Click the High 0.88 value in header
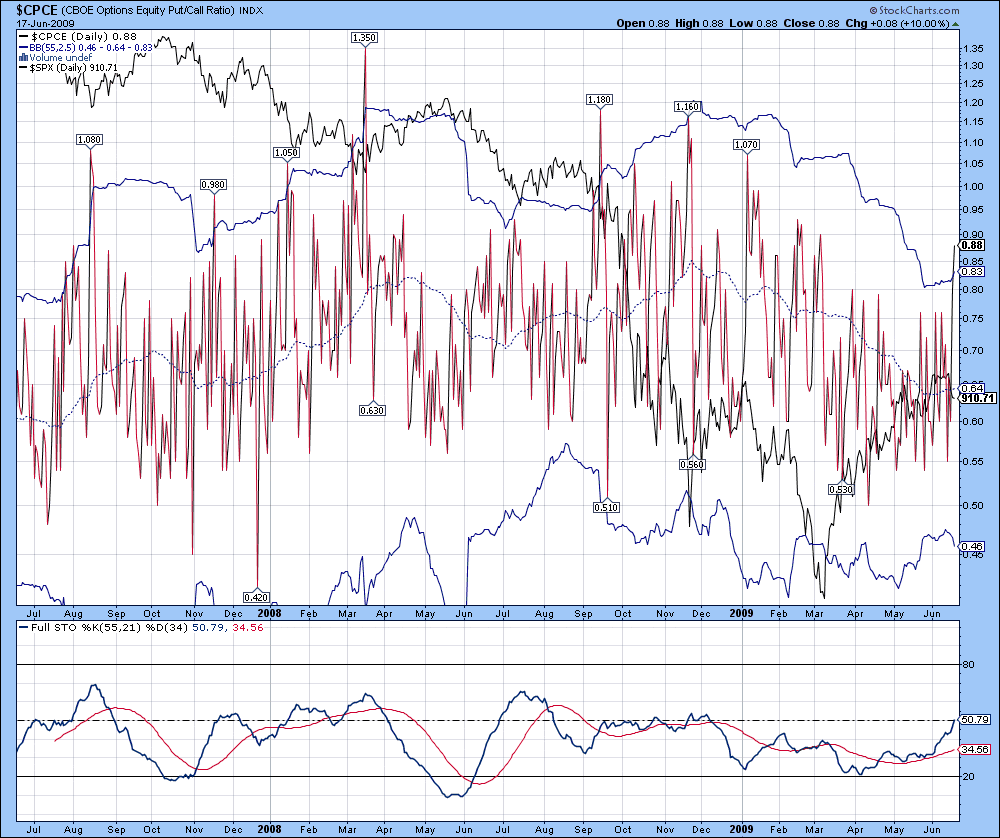 (699, 23)
